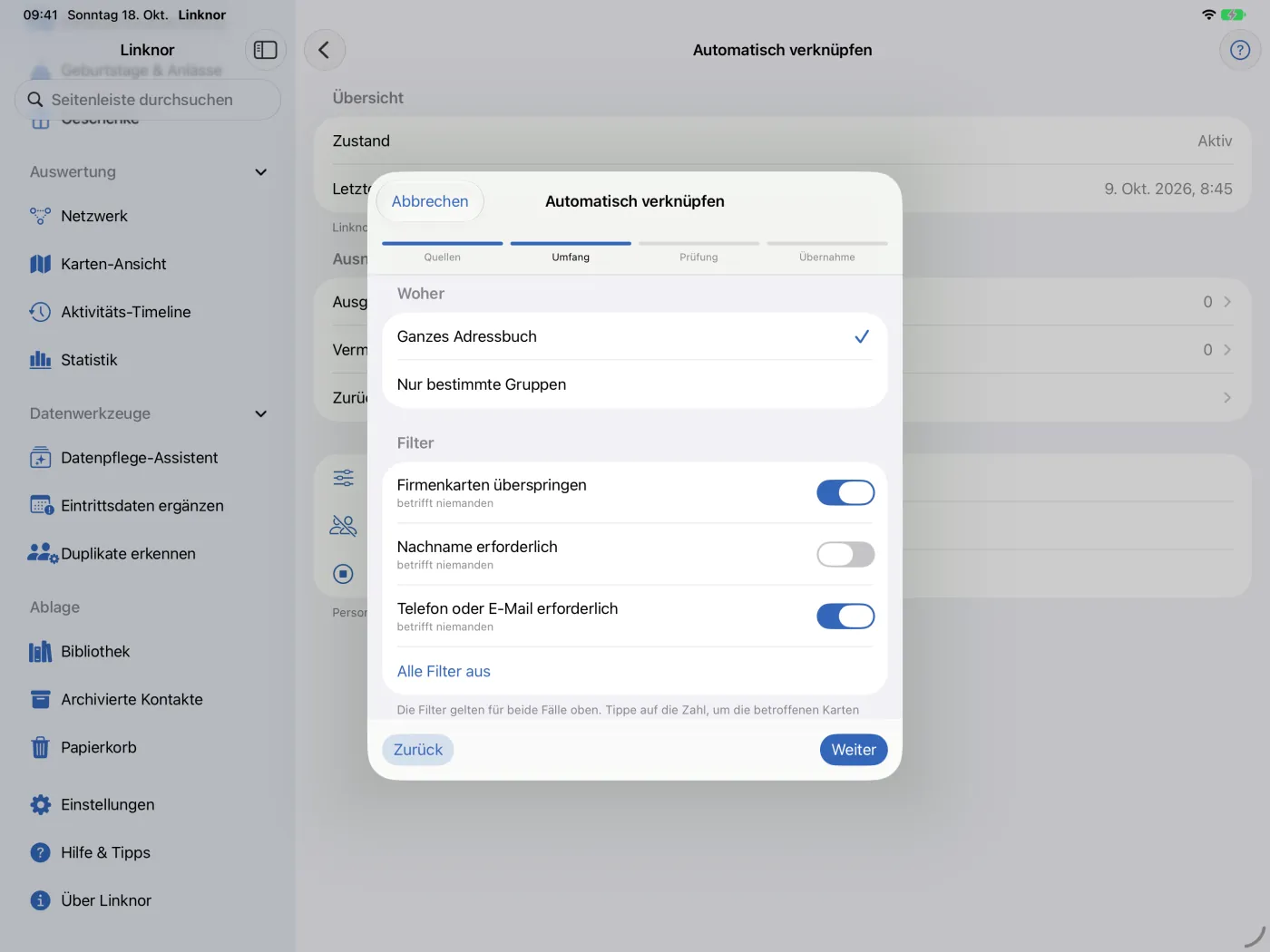Collapse the Datenwerkzeuge section chevron
The height and width of the screenshot is (952, 1270).
(261, 413)
